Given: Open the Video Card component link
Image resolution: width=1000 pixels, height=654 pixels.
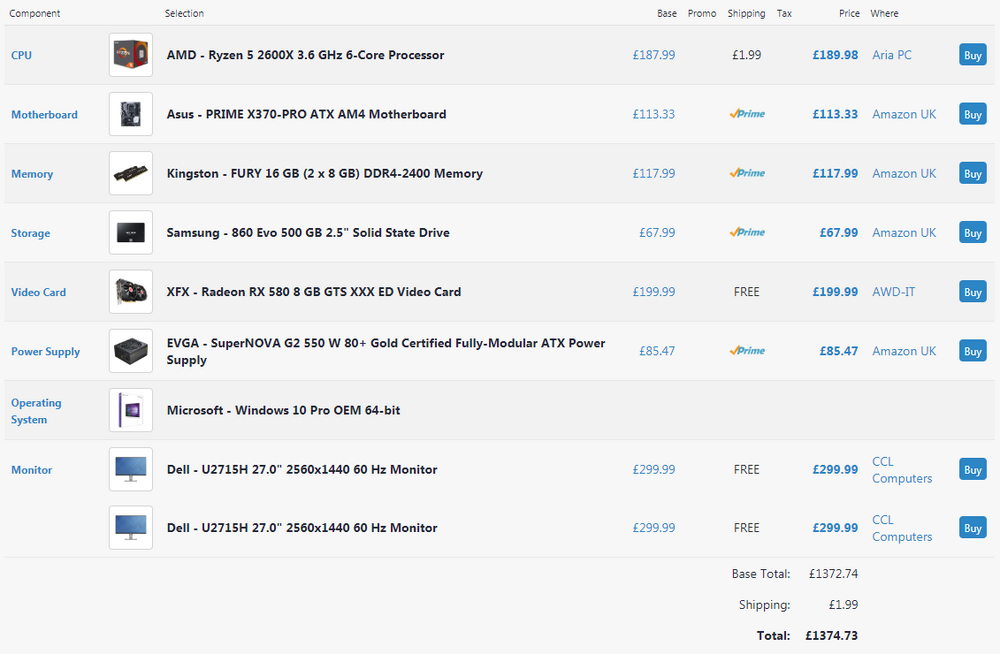Looking at the screenshot, I should (x=38, y=292).
